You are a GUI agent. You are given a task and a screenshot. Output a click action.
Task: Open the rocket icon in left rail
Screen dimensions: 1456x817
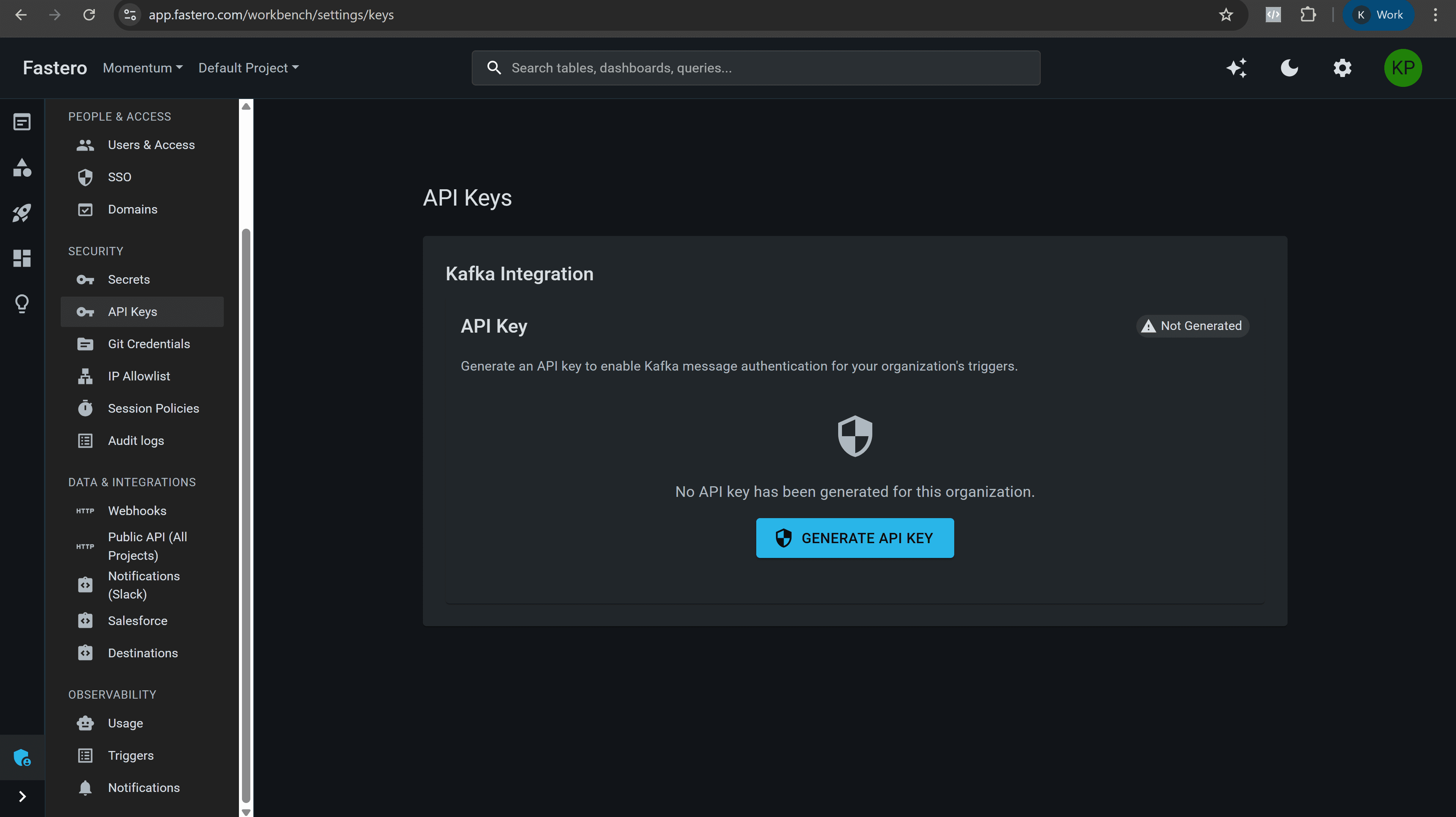click(x=22, y=212)
